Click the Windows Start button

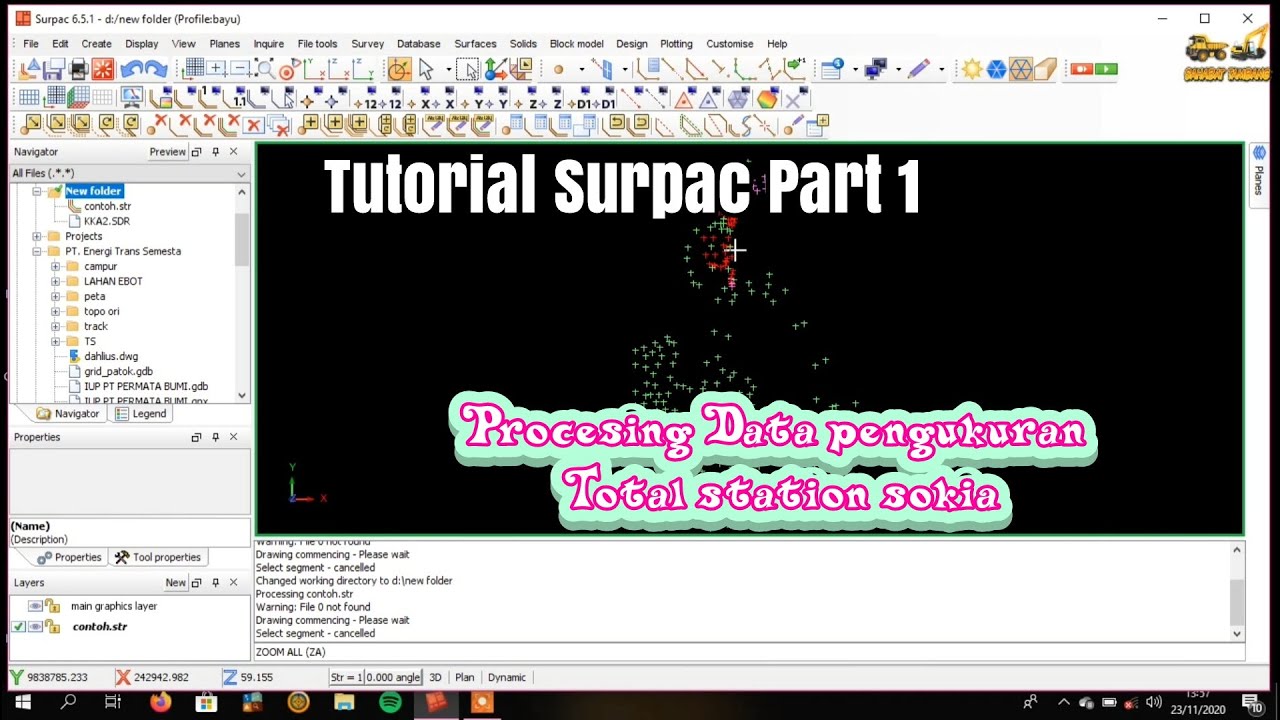(x=22, y=702)
